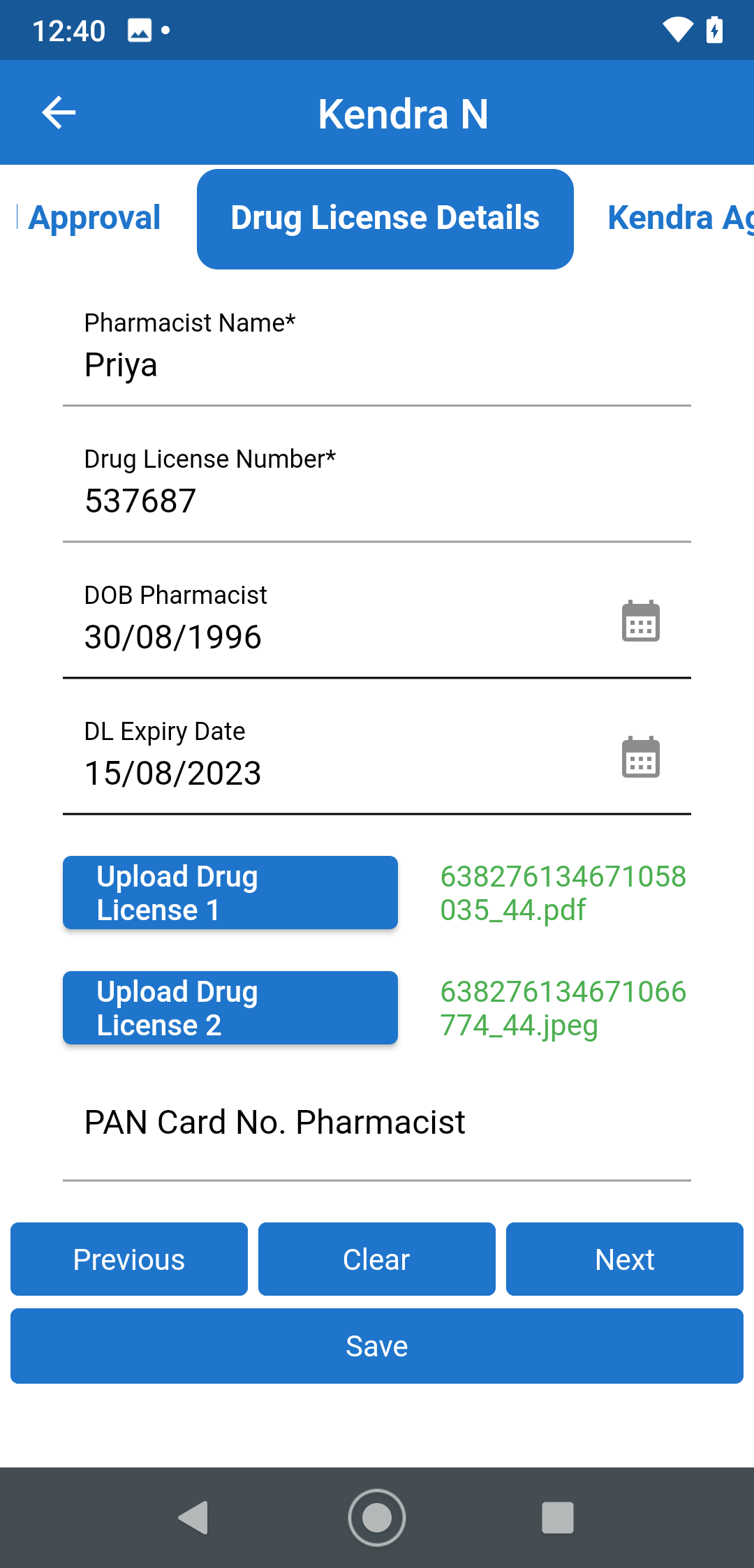
Task: Open calendar picker for DL Expiry Date
Action: [x=640, y=757]
